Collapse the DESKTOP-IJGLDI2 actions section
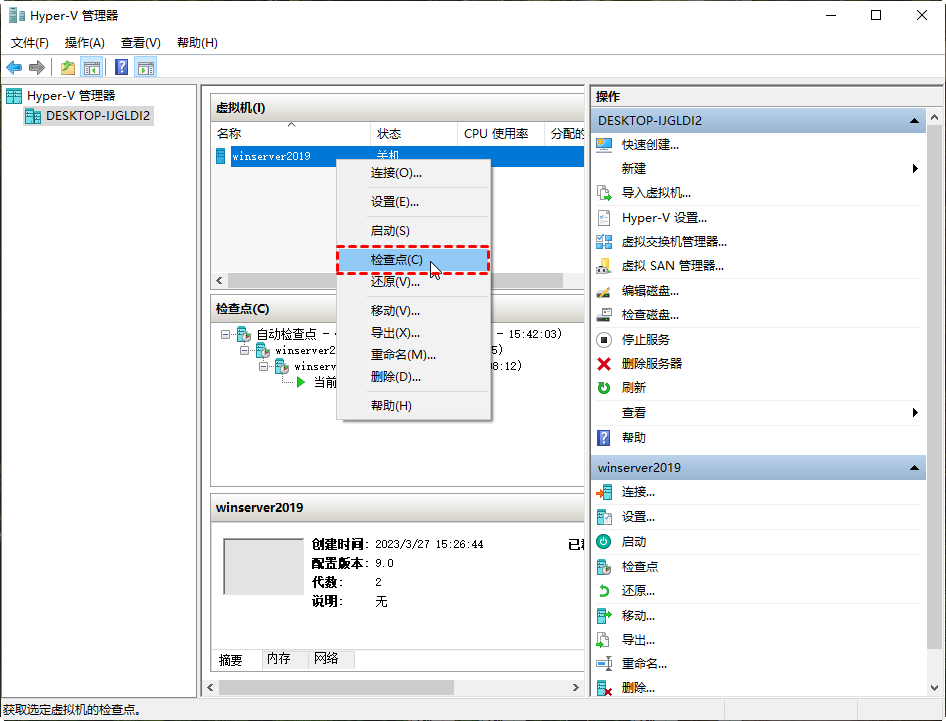Screen dimensions: 946x721 [913, 120]
